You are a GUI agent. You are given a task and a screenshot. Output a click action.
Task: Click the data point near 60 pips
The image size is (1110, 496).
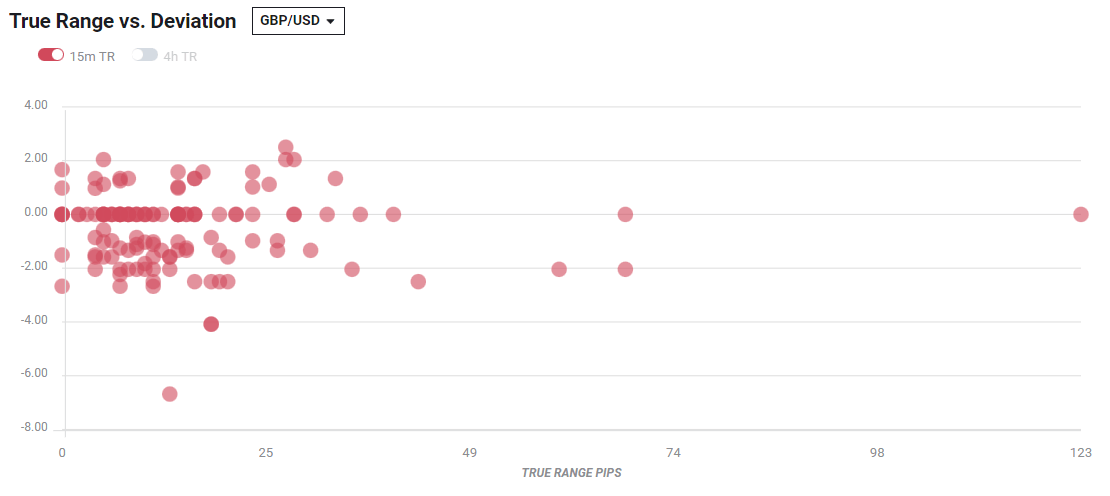click(x=559, y=269)
